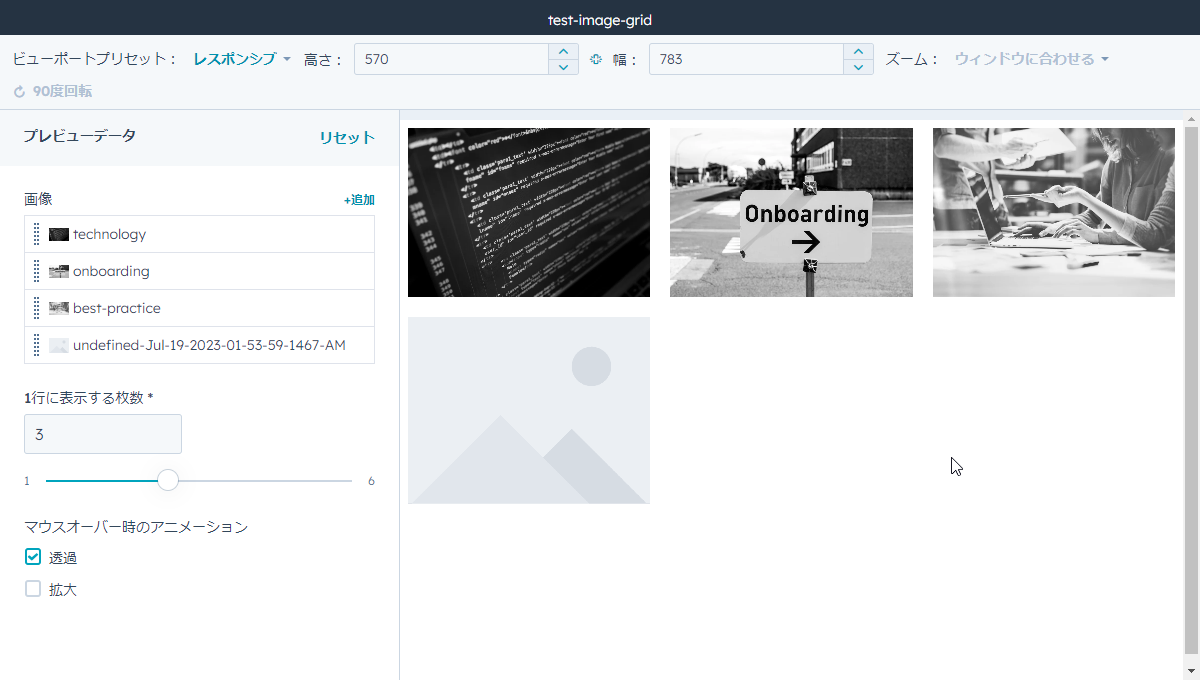This screenshot has width=1200, height=680.
Task: Click the onboarding row's small thumbnail icon
Action: coord(59,271)
